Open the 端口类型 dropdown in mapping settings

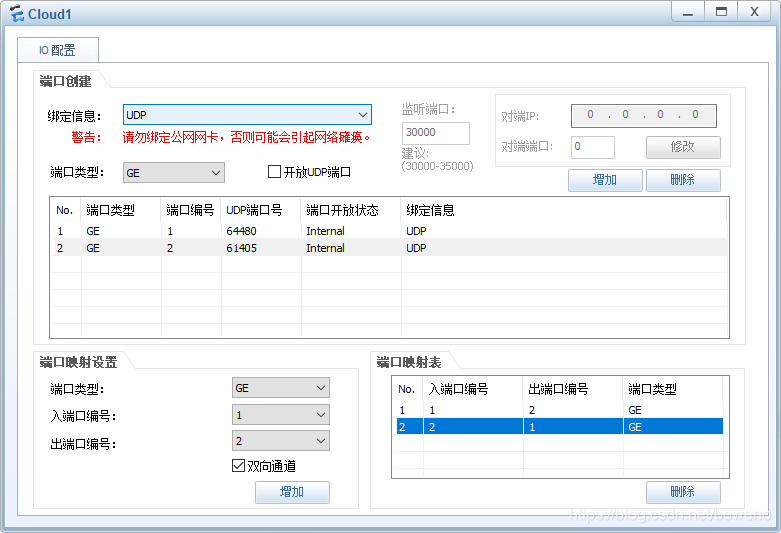(x=281, y=388)
